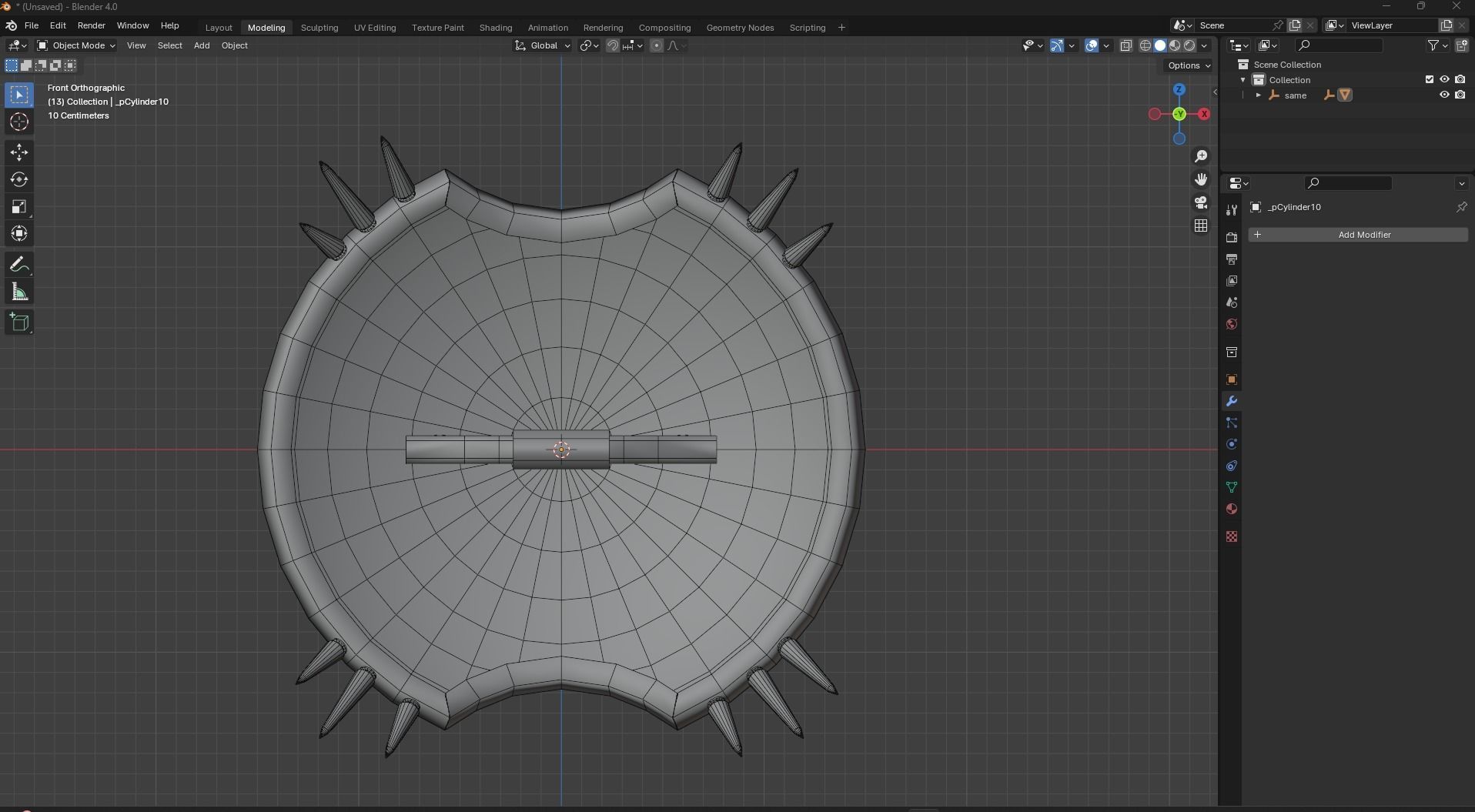Select the Select Box tool
Viewport: 1475px width, 812px height.
coord(19,95)
